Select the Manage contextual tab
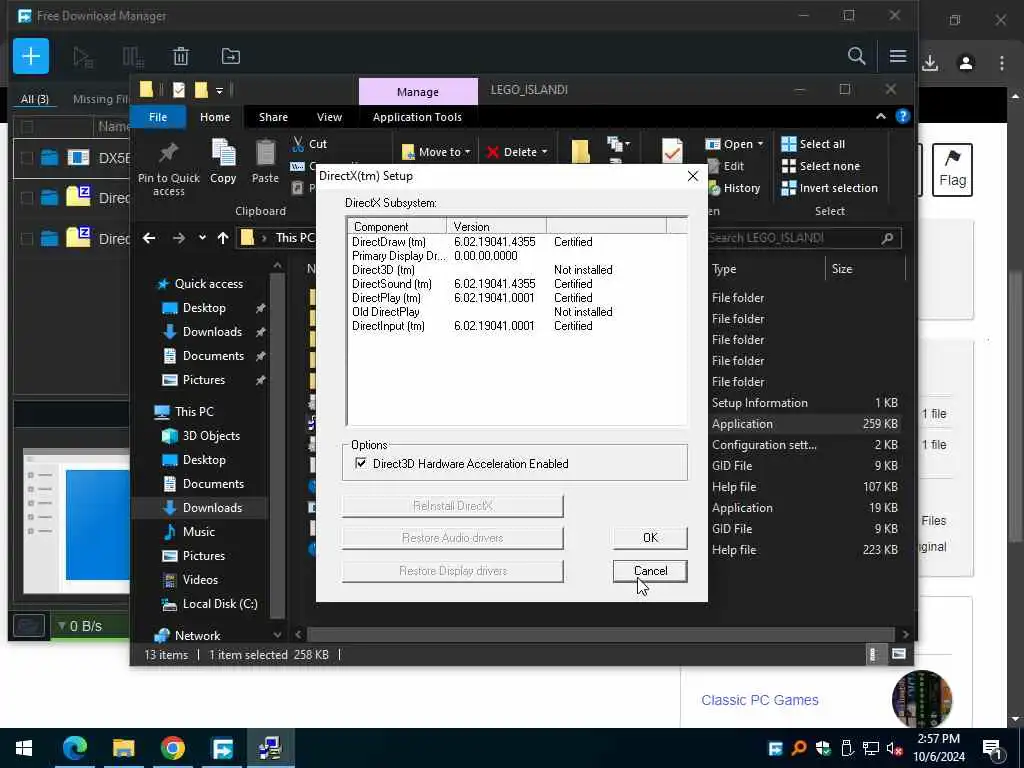This screenshot has width=1024, height=768. [x=418, y=91]
